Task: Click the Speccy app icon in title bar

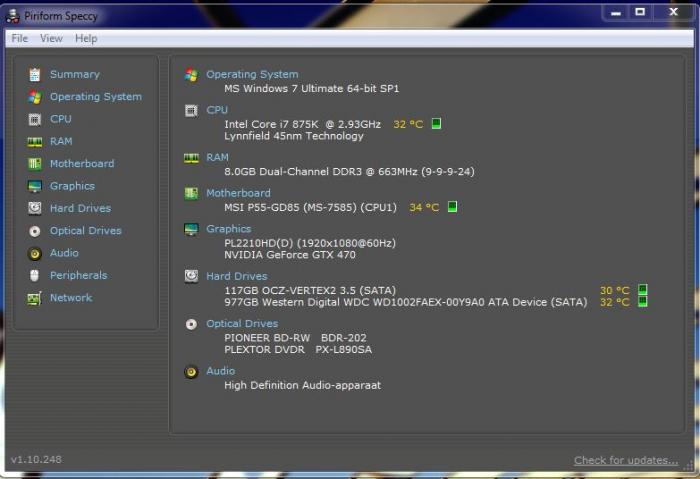Action: click(12, 16)
